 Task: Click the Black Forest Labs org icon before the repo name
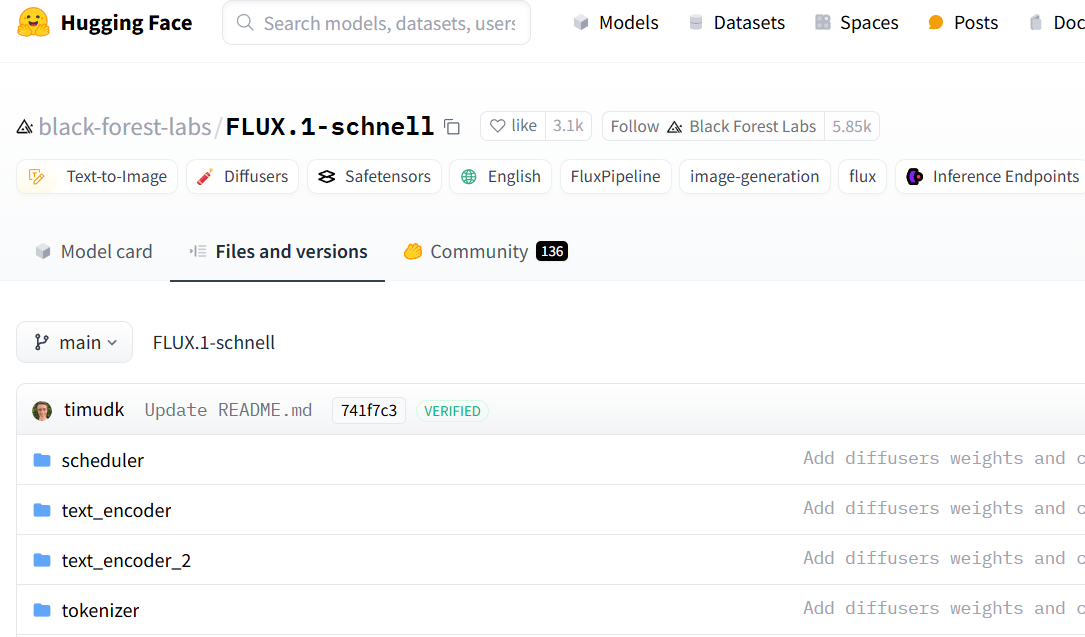(x=25, y=127)
